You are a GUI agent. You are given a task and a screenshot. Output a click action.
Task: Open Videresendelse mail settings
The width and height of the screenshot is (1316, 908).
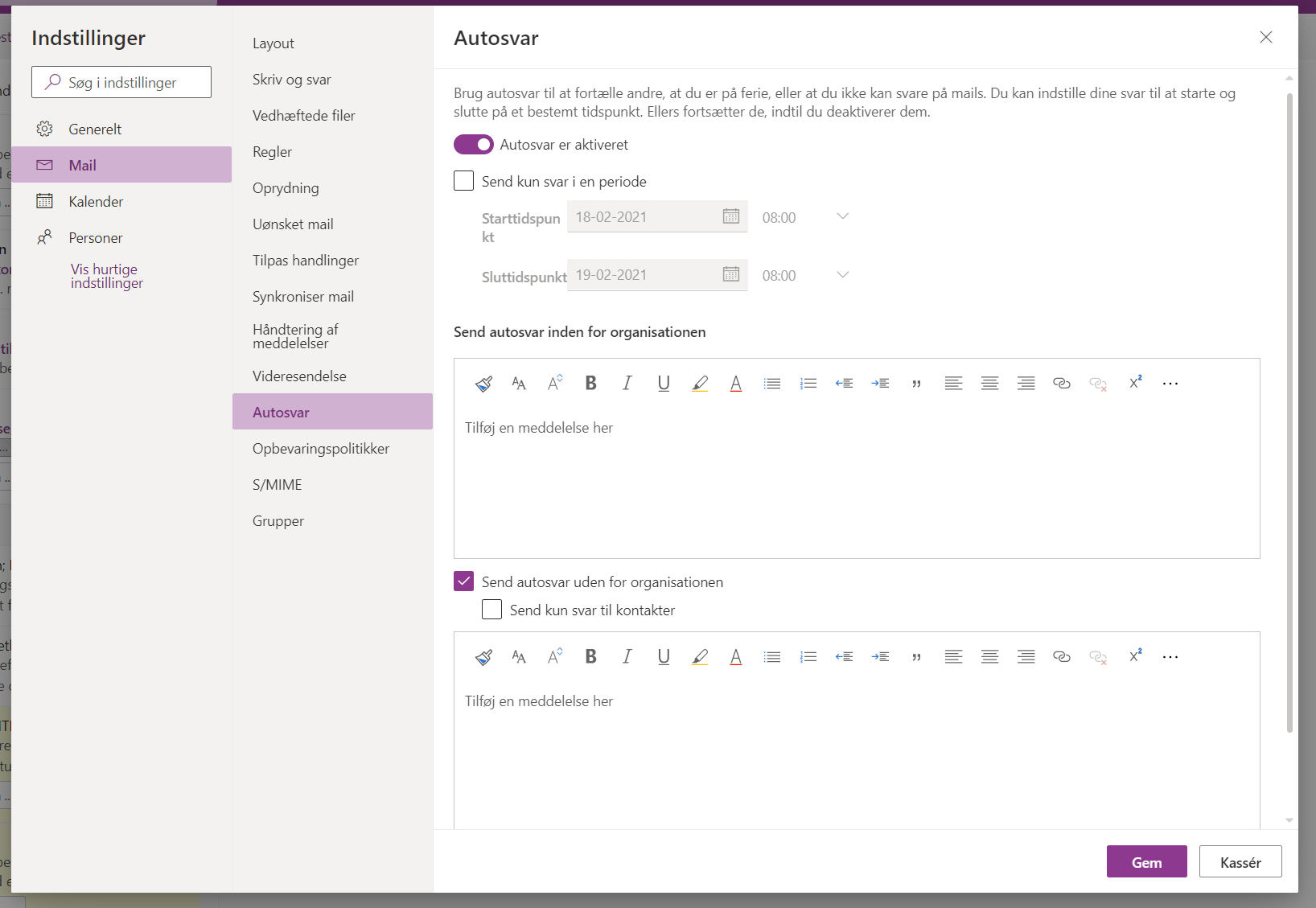(x=332, y=376)
